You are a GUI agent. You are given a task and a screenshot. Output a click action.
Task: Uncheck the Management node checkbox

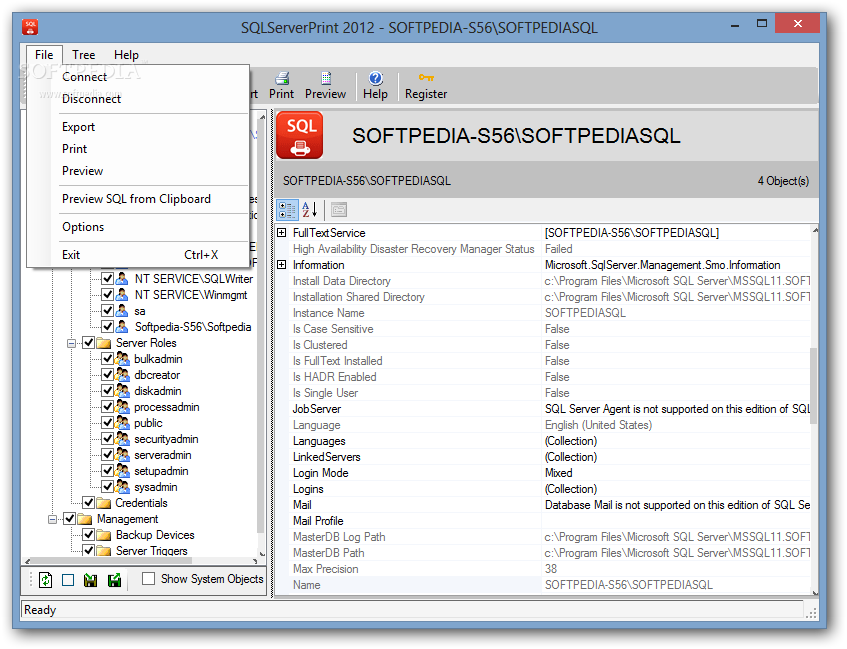tap(70, 519)
